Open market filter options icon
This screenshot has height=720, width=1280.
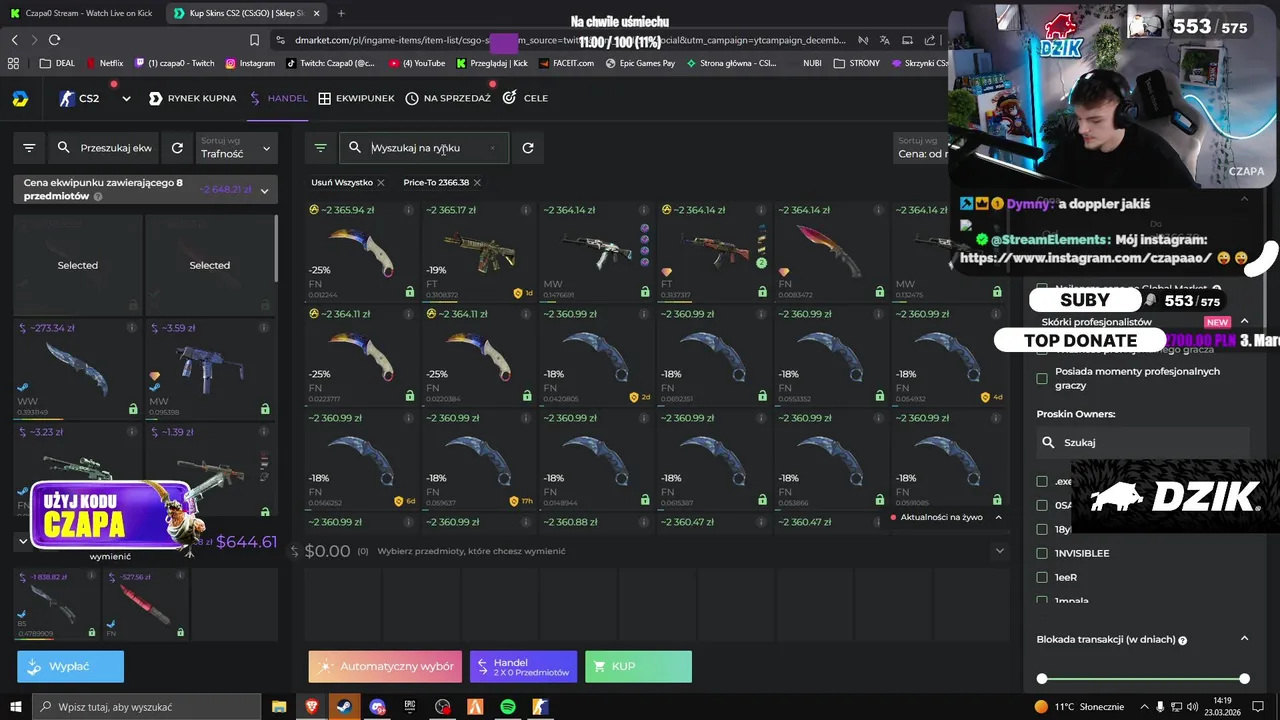[320, 148]
